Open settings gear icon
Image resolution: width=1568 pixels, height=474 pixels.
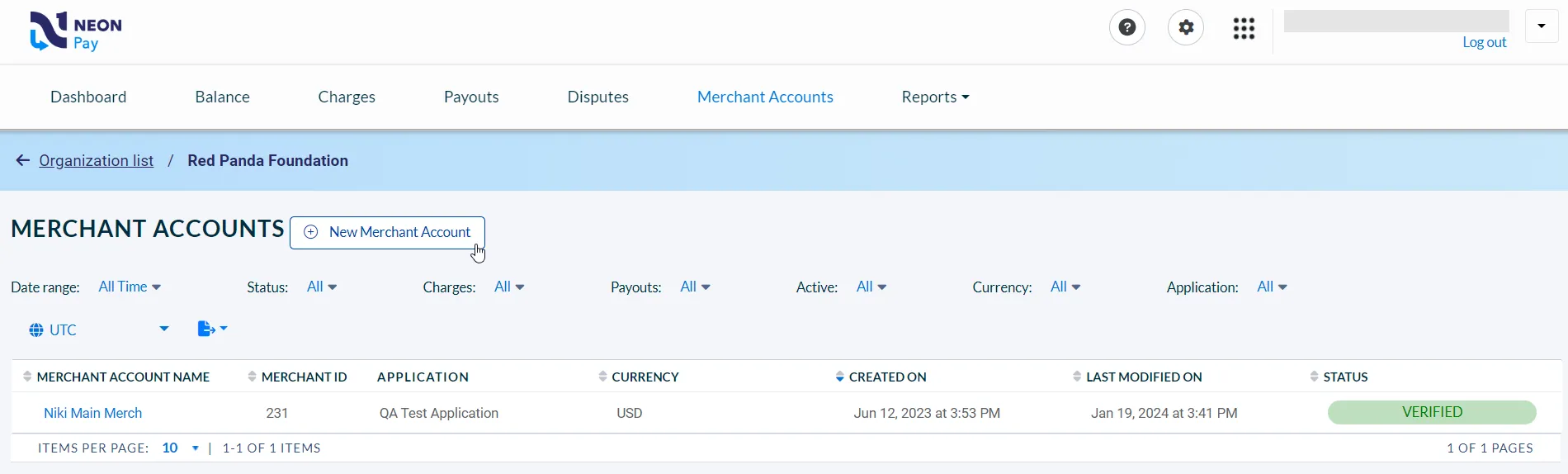coord(1186,28)
